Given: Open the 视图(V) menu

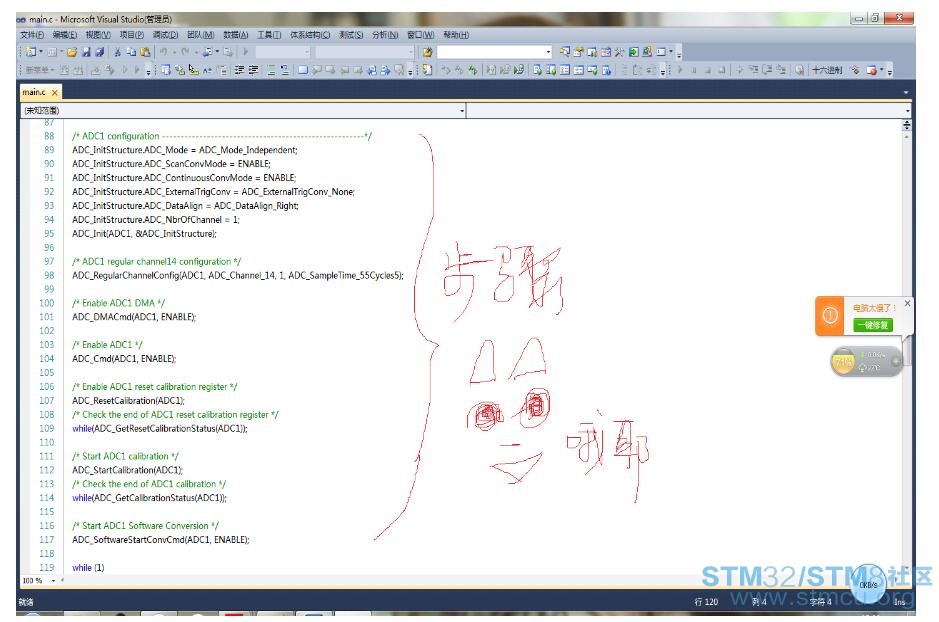Looking at the screenshot, I should tap(98, 35).
